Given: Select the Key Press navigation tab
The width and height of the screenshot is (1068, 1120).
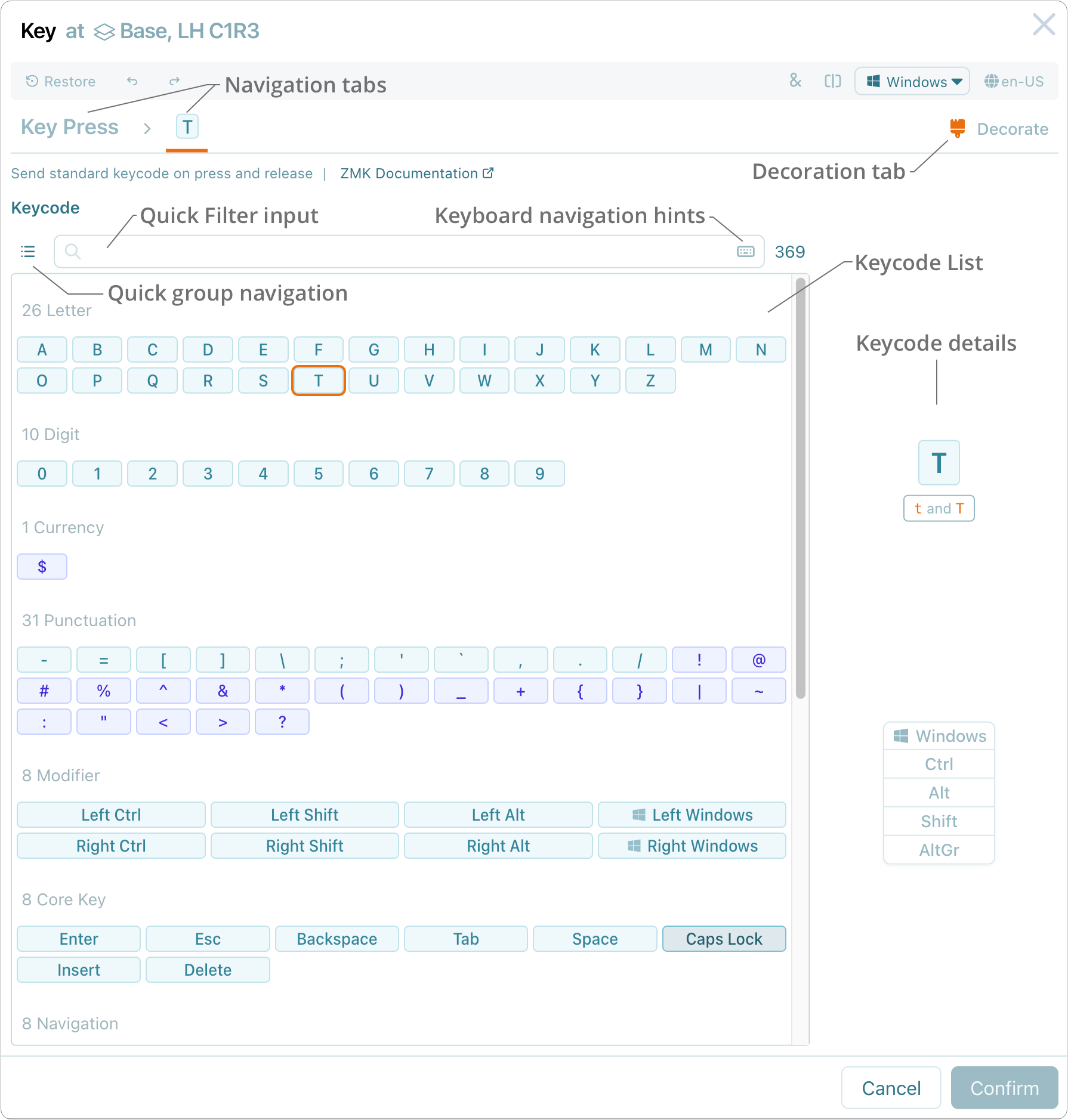Looking at the screenshot, I should click(x=69, y=126).
